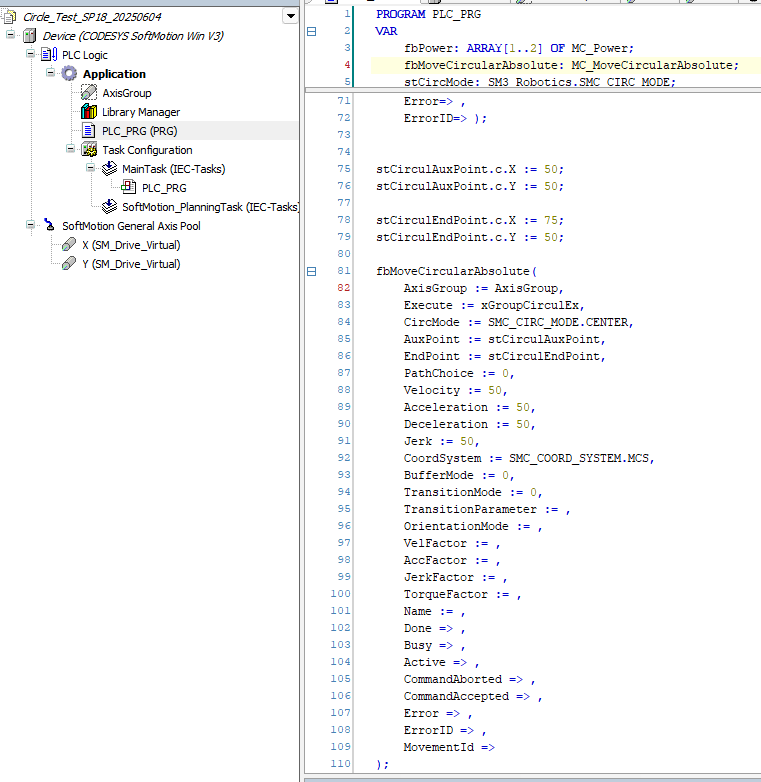Click SMC_COORD_SYSTEM.MCS value
The image size is (761, 782).
coord(578,458)
